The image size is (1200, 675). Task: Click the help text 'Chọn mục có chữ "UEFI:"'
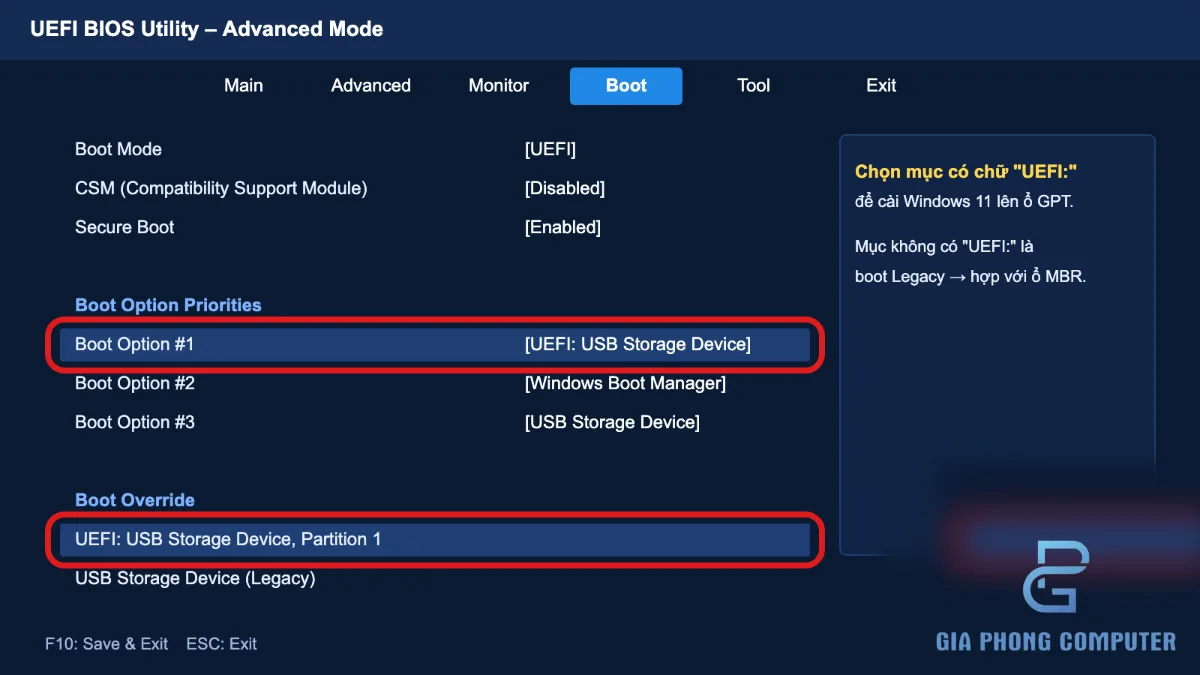(x=966, y=172)
